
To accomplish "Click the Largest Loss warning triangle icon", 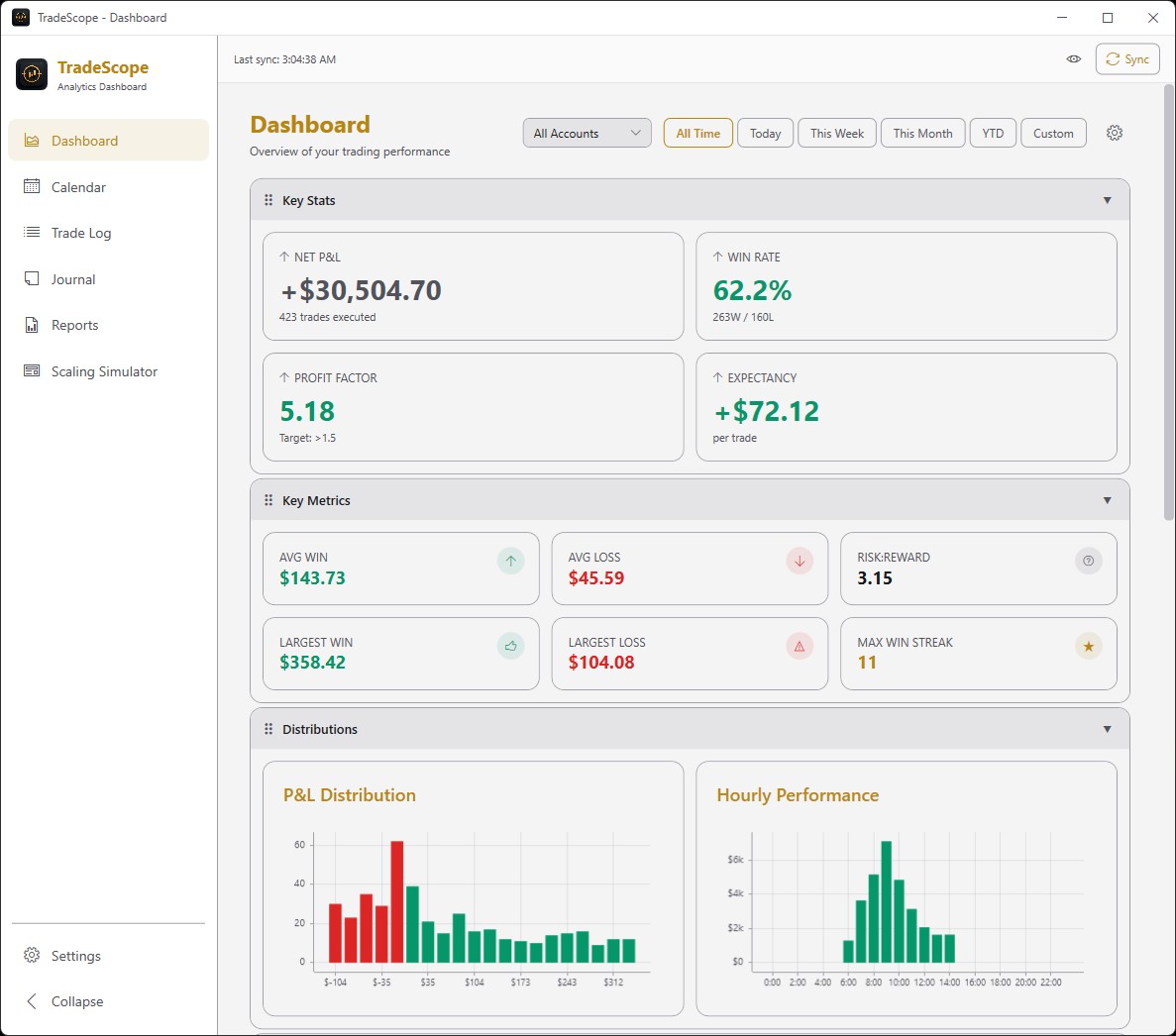I will (x=800, y=647).
